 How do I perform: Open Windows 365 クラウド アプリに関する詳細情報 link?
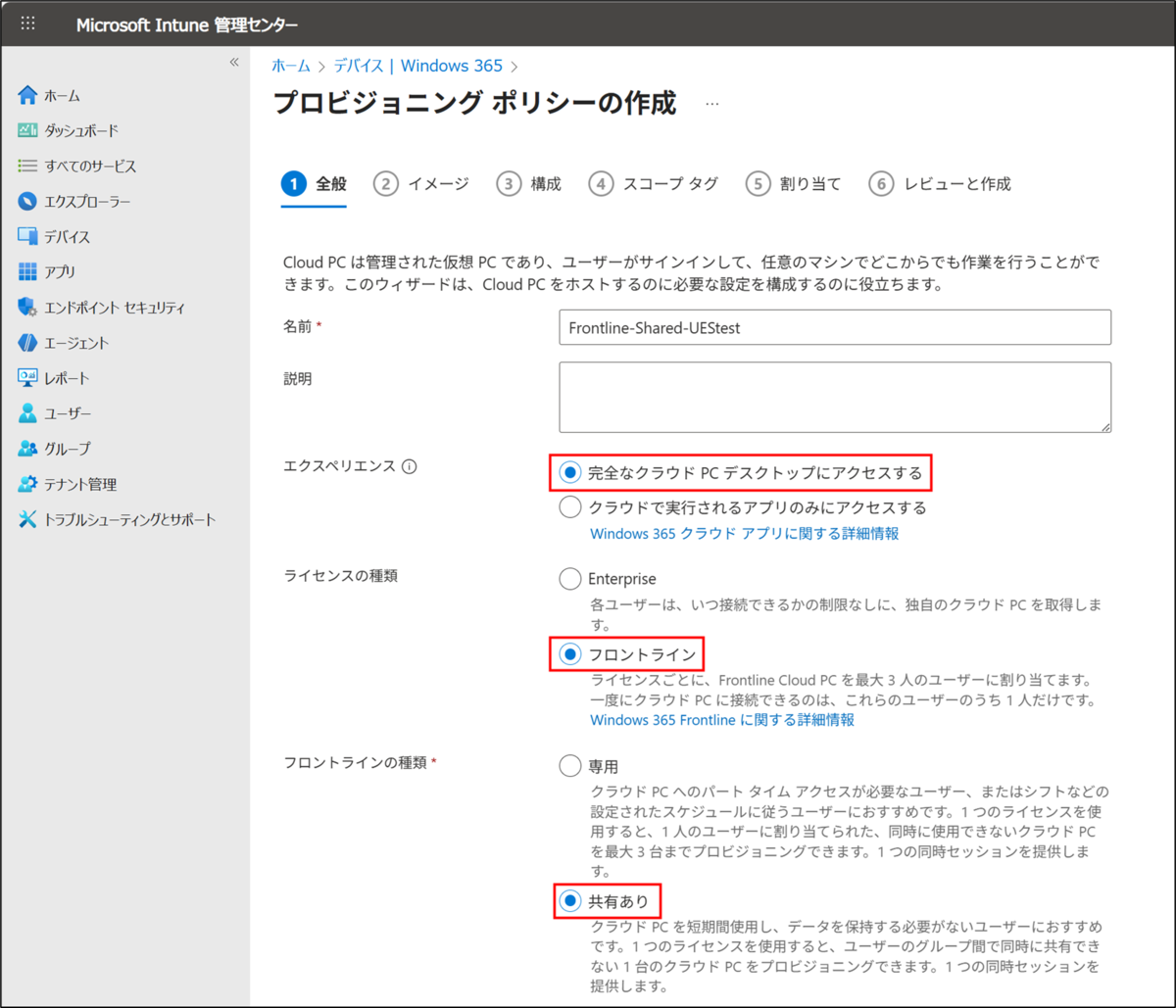[745, 534]
